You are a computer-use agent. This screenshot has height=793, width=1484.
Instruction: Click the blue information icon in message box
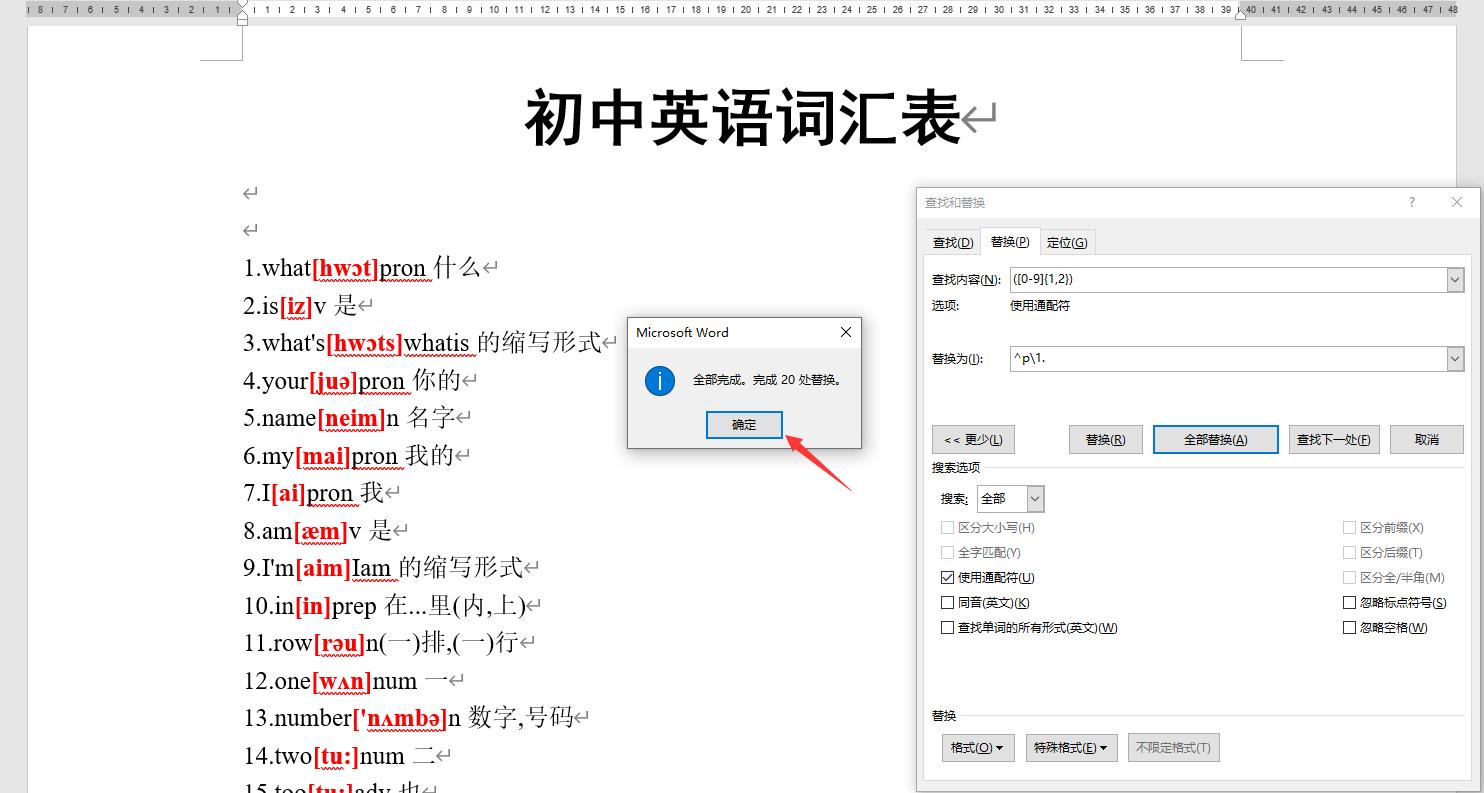(660, 380)
